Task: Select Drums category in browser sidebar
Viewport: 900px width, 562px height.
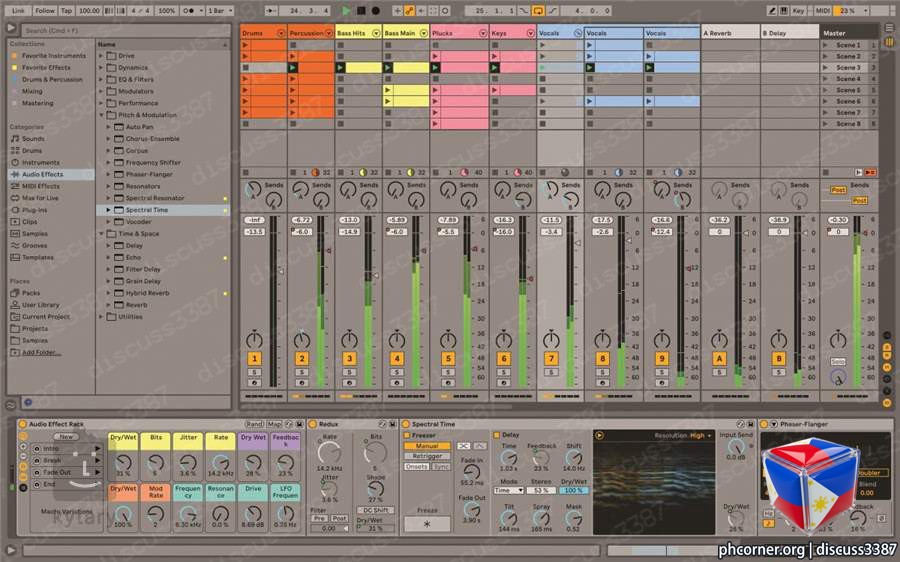Action: click(x=32, y=150)
